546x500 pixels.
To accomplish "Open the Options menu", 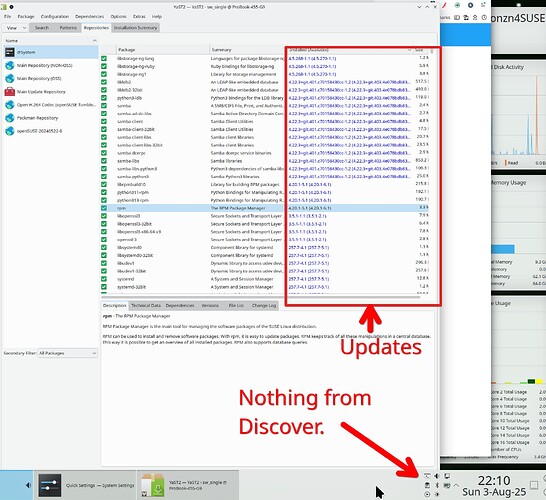I will tap(118, 16).
